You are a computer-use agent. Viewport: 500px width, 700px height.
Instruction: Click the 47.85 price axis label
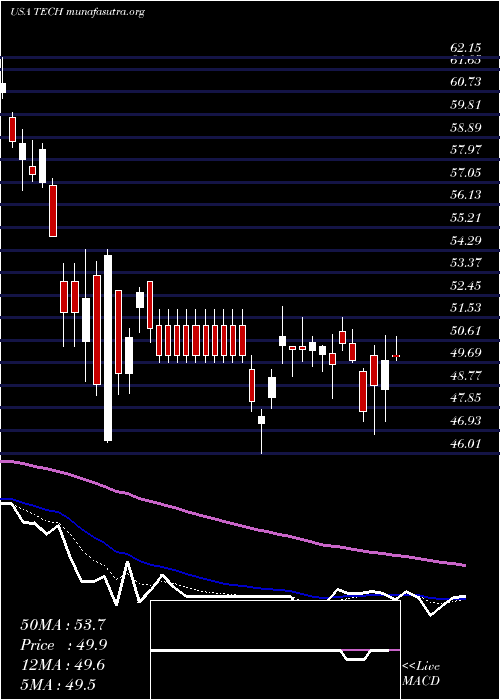pyautogui.click(x=465, y=398)
